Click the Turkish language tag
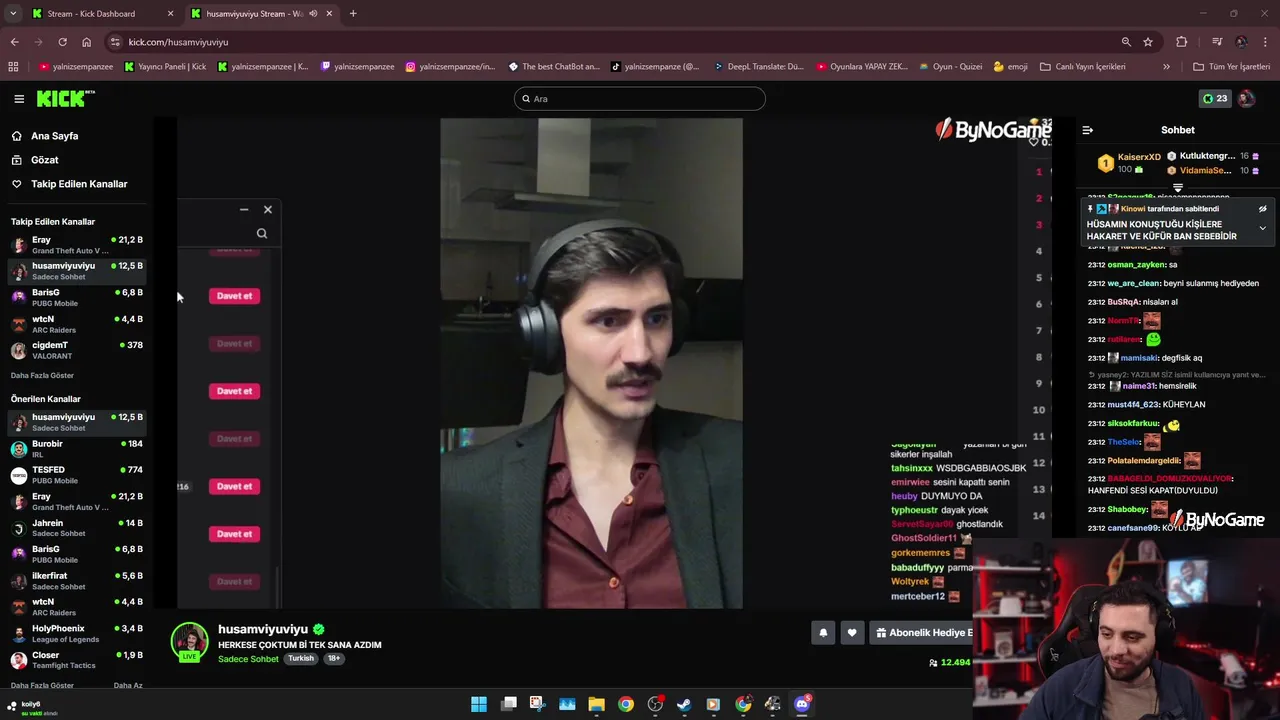Screen dimensions: 1280x720 [301, 659]
